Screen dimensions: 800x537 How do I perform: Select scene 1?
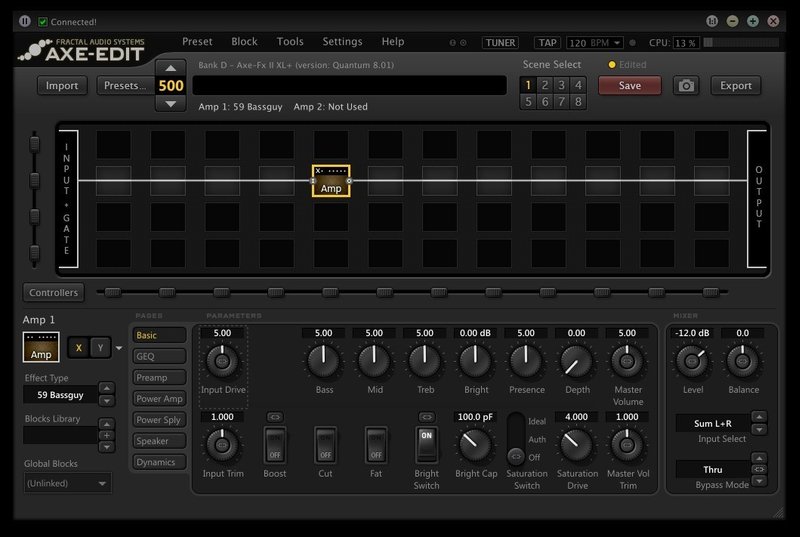[528, 85]
